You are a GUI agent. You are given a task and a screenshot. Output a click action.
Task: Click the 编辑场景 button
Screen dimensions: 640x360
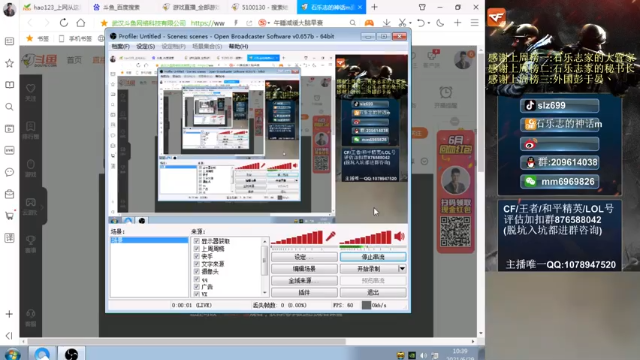pos(304,269)
